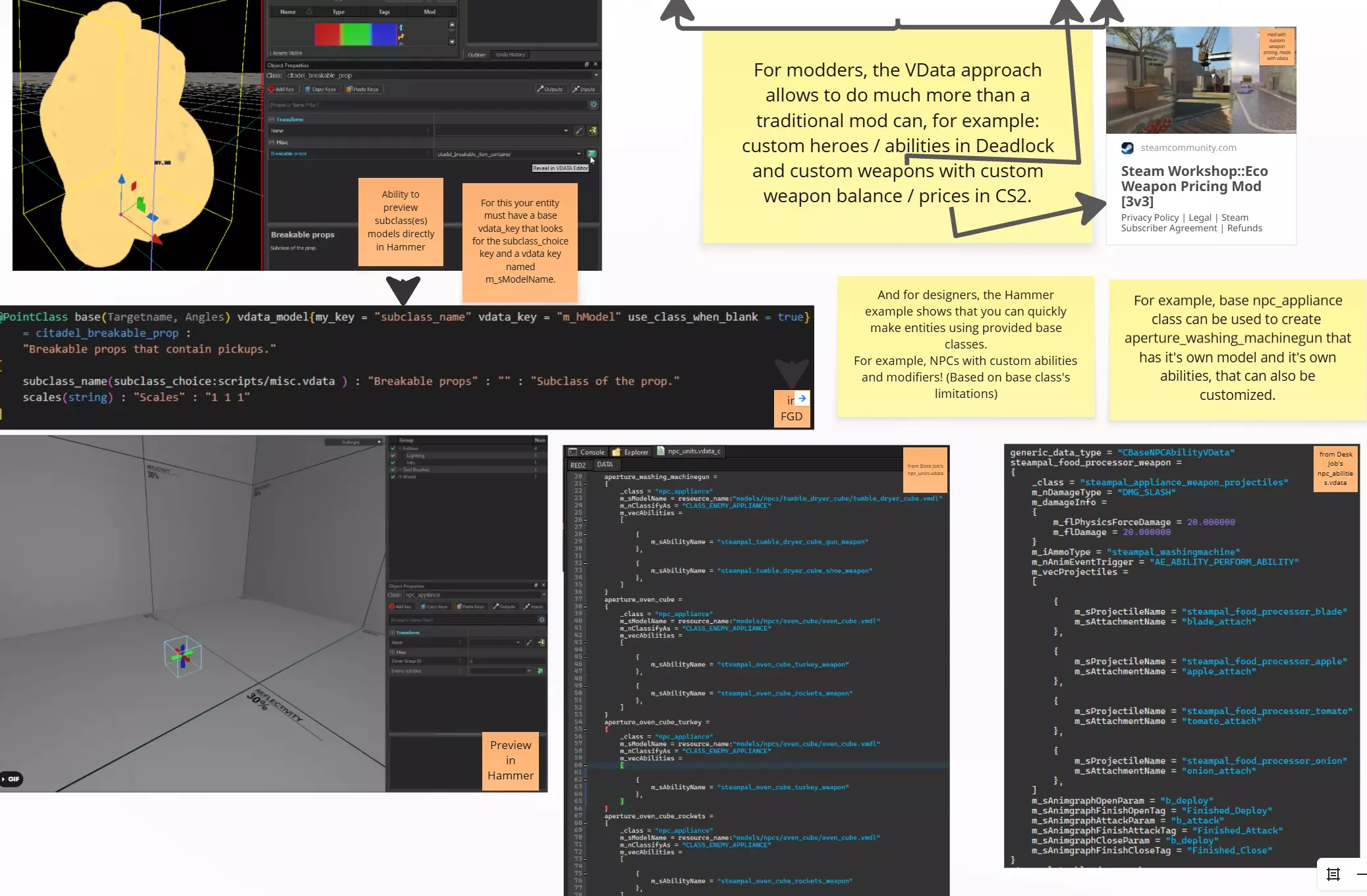Open the Explorer tab
1367x896 pixels.
point(630,452)
